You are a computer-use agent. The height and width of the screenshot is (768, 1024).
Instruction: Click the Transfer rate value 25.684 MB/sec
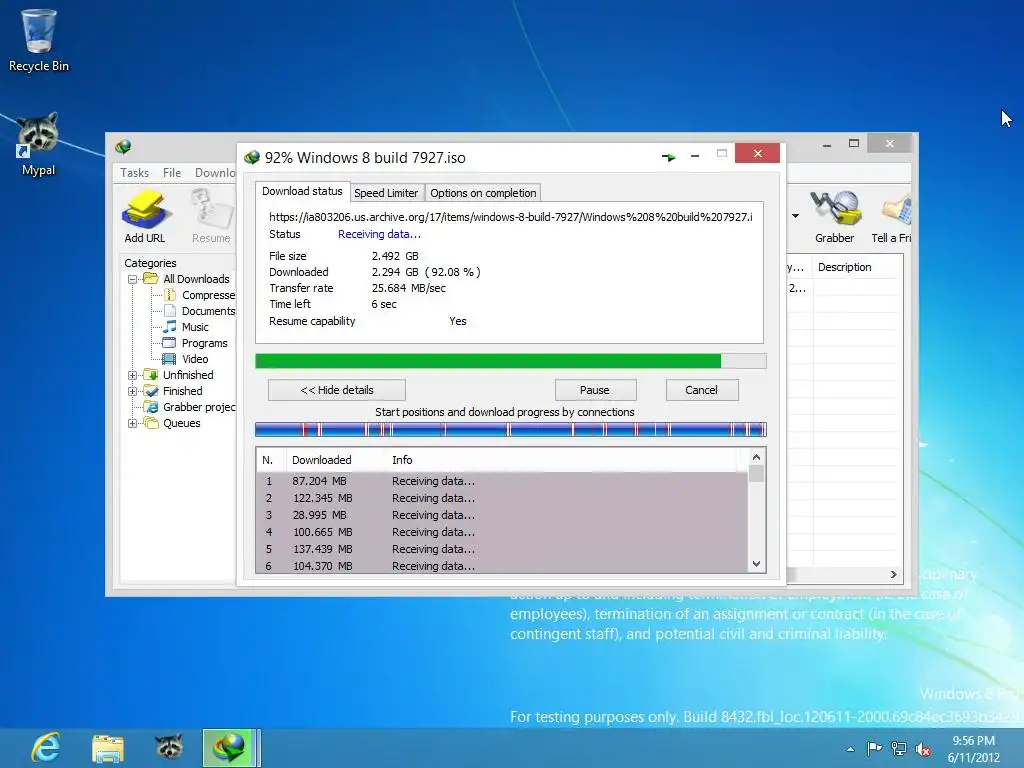click(409, 288)
